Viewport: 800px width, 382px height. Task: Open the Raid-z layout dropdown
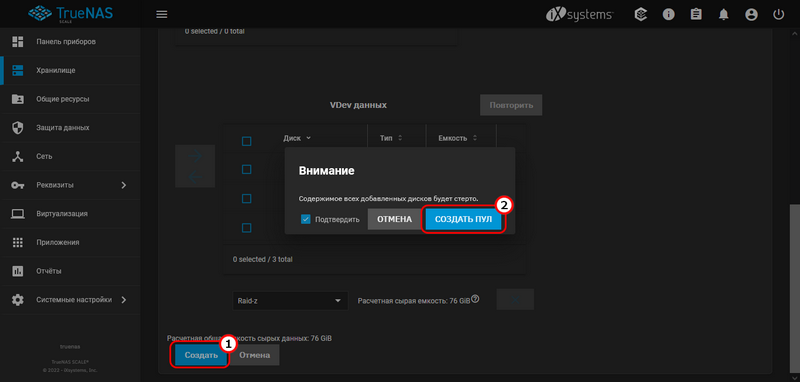[x=290, y=301]
